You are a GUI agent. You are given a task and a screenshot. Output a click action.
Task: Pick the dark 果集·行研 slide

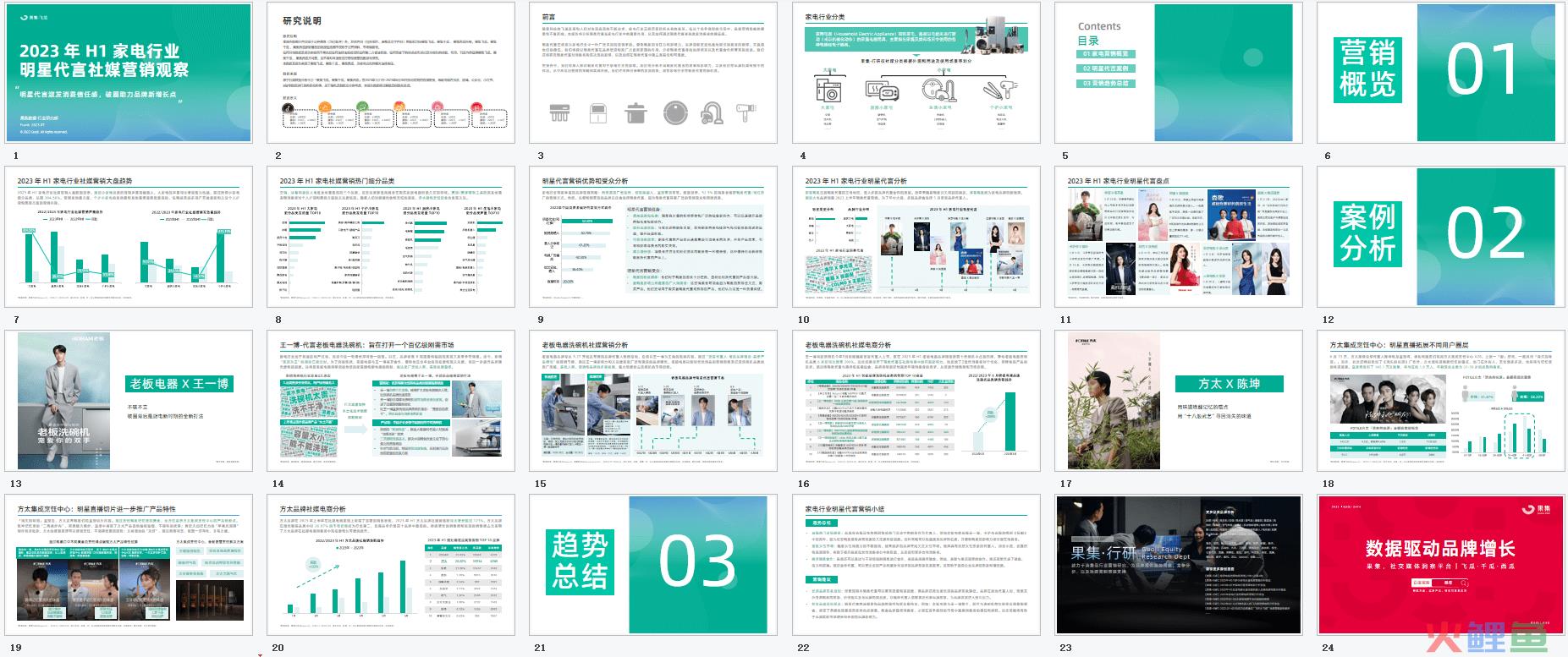[1179, 565]
